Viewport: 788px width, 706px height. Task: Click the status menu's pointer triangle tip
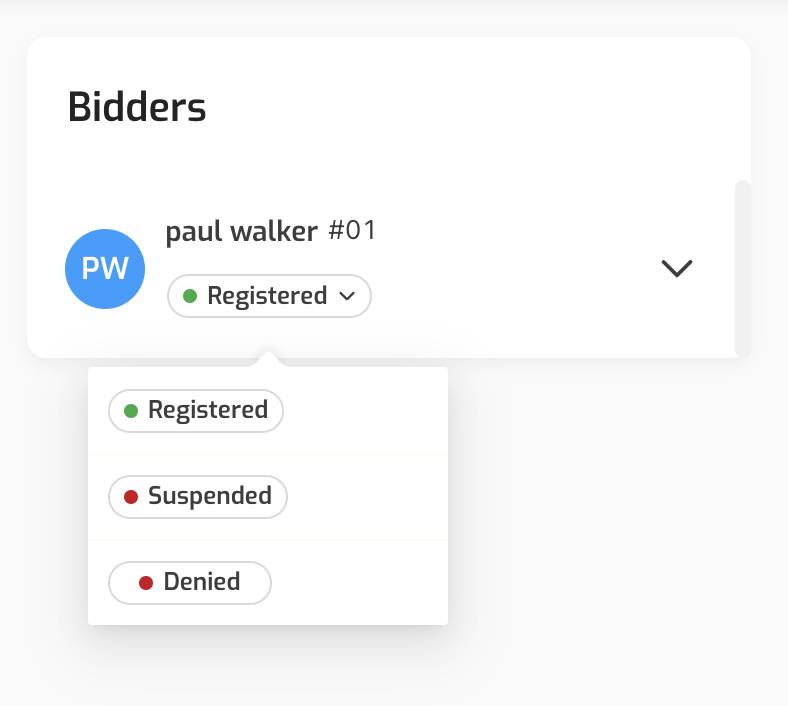pyautogui.click(x=268, y=355)
